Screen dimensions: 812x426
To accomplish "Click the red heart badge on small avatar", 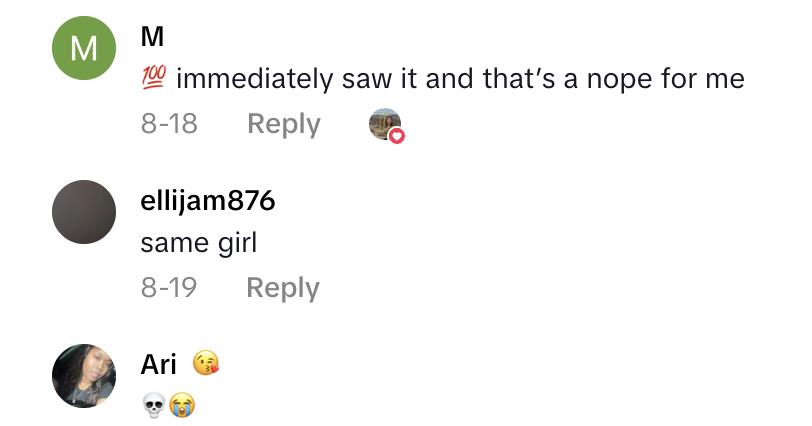I will point(397,135).
